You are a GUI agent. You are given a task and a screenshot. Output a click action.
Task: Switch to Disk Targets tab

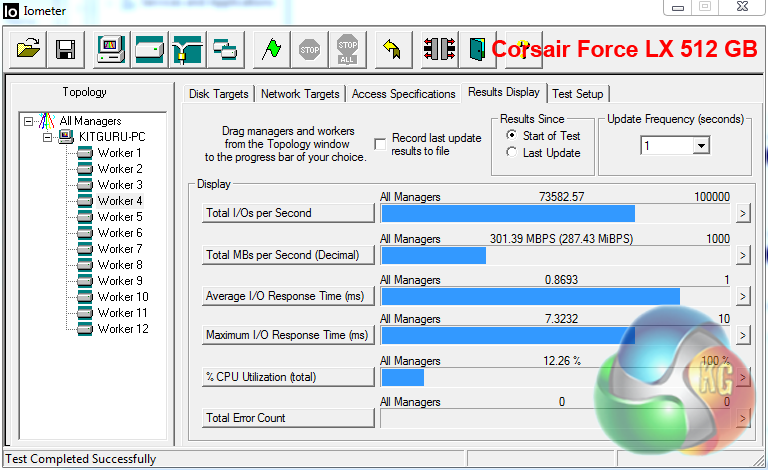[218, 94]
